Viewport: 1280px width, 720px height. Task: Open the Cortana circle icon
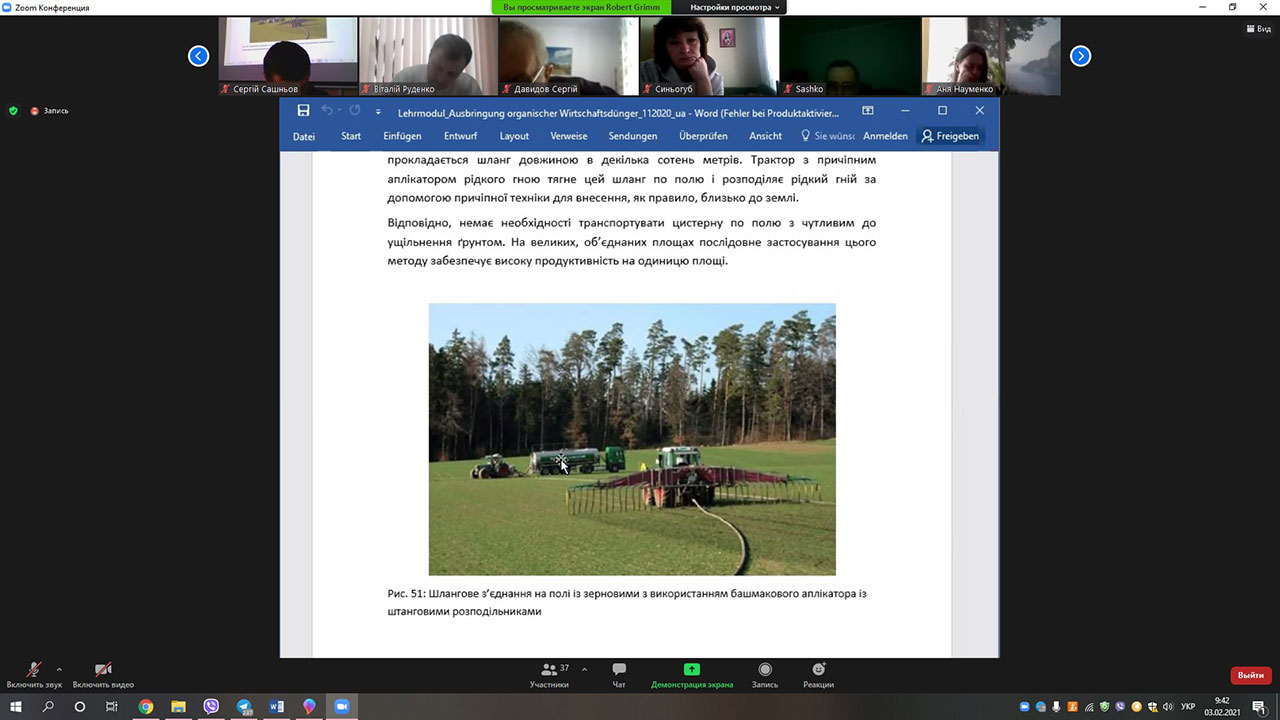click(80, 706)
